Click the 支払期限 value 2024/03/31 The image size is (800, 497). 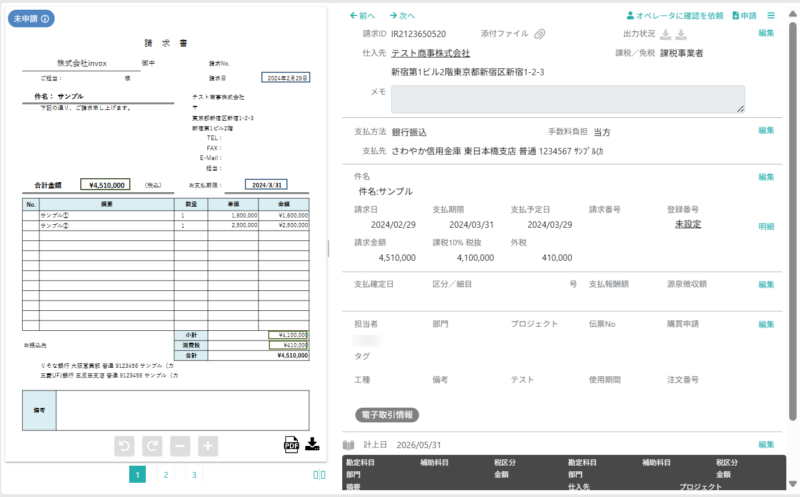tap(471, 225)
